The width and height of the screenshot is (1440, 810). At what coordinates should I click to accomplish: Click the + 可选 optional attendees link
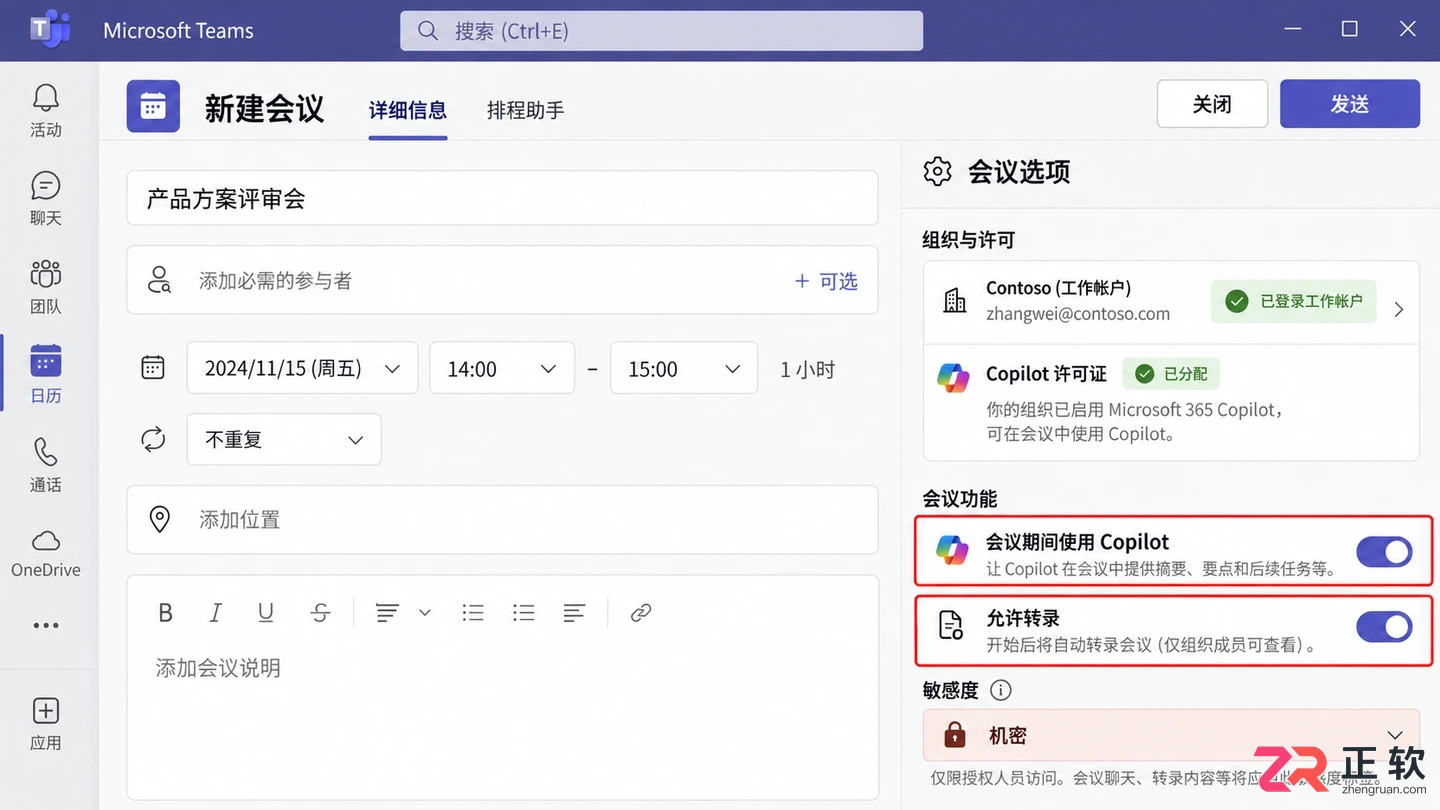826,281
